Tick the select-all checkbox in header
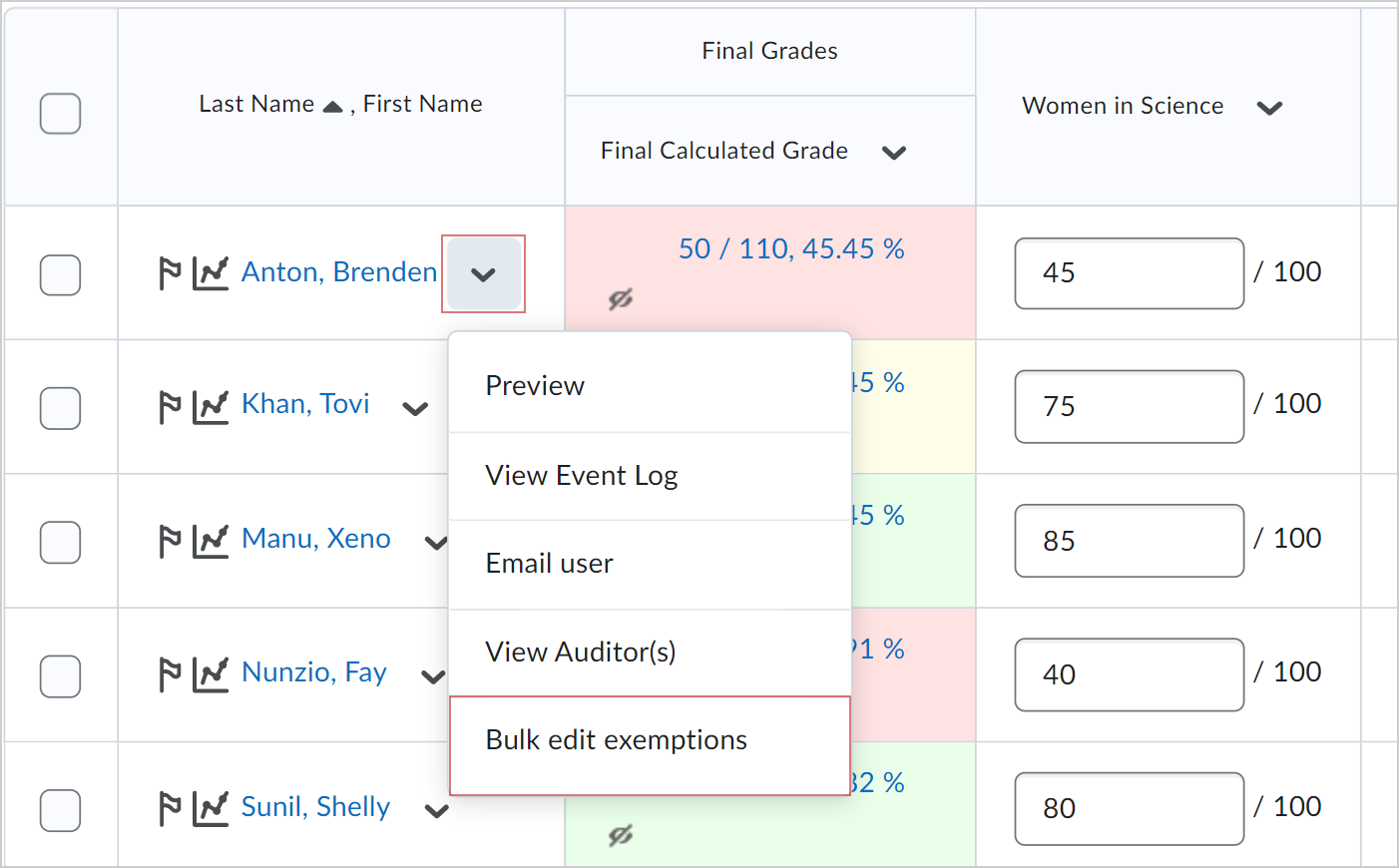 [x=60, y=114]
